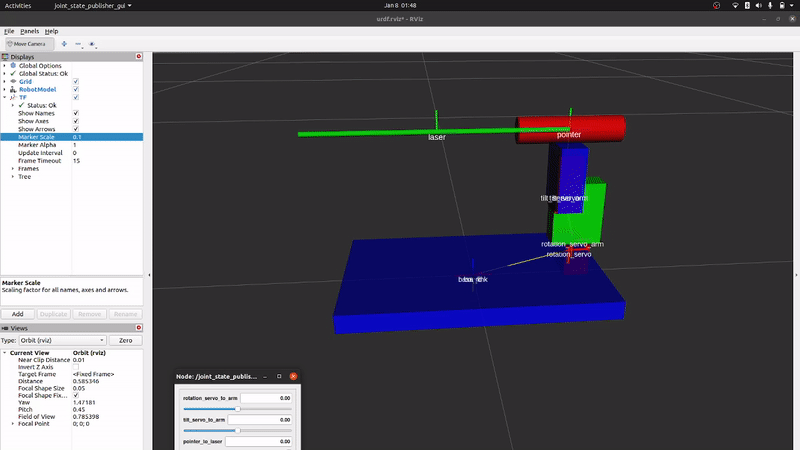Close the joint_state_publisher node window

[293, 377]
